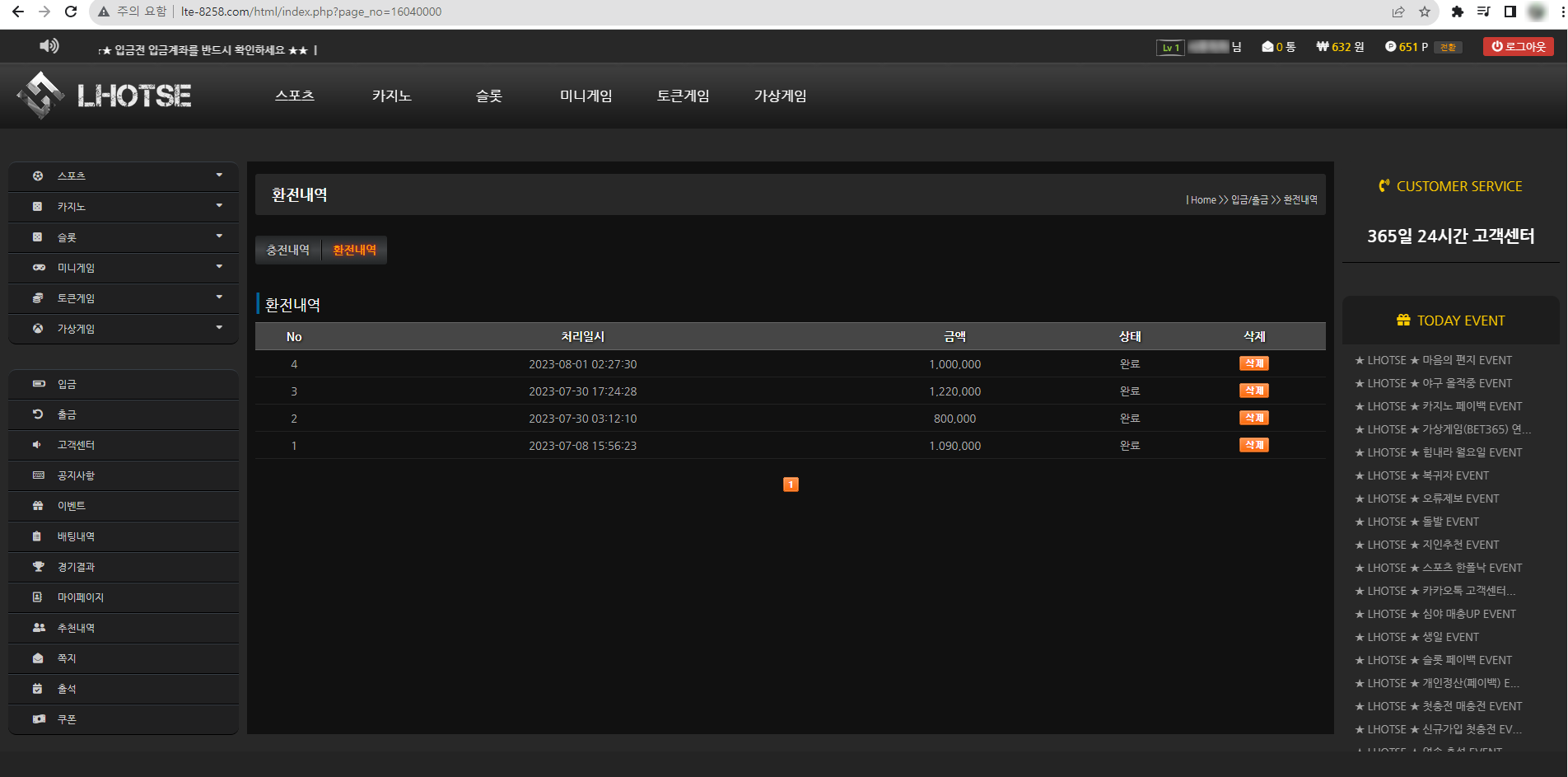The width and height of the screenshot is (1568, 777).
Task: Switch to the 충전내역 tab
Action: coord(287,250)
